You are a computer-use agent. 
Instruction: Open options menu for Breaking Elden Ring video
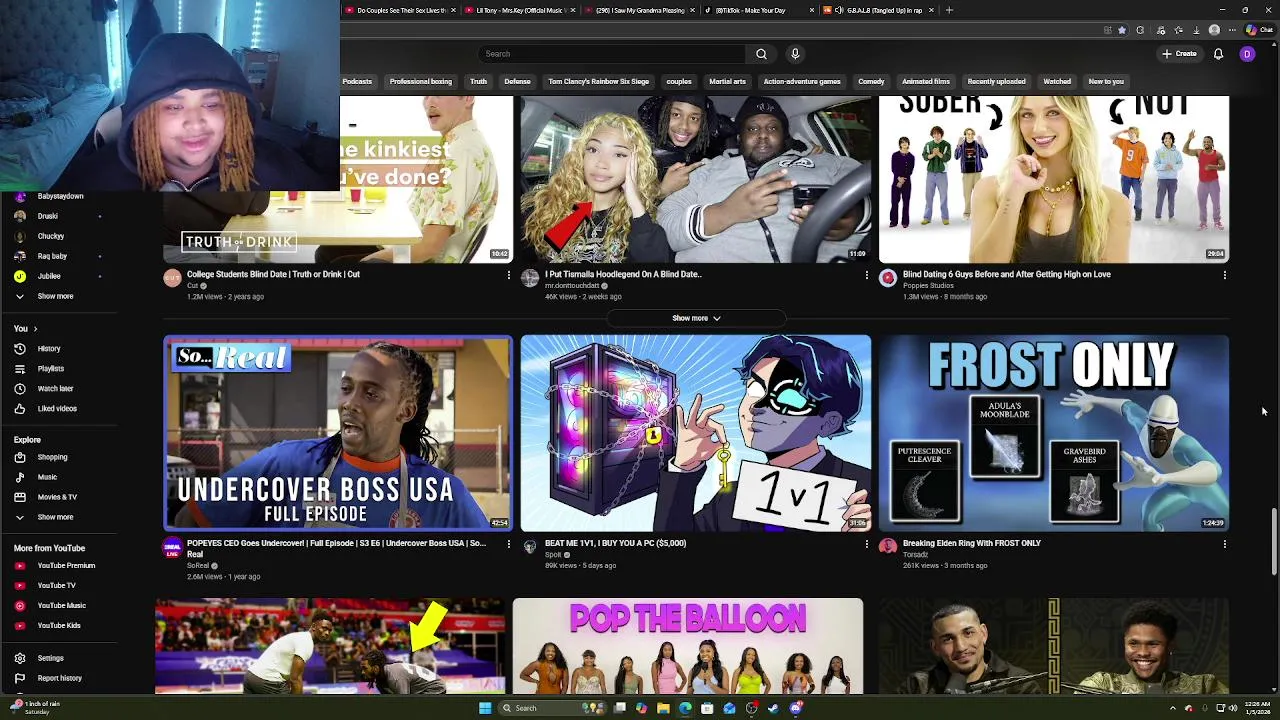1224,544
